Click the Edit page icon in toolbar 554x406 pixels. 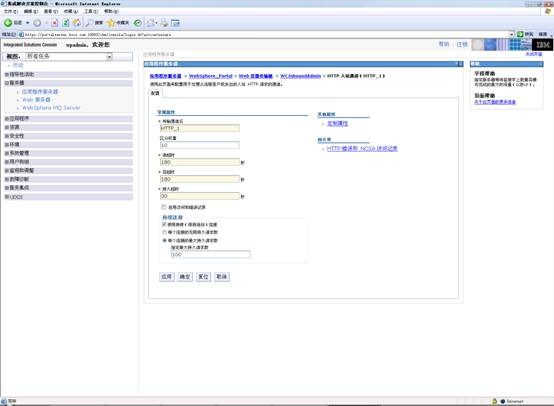[175, 23]
